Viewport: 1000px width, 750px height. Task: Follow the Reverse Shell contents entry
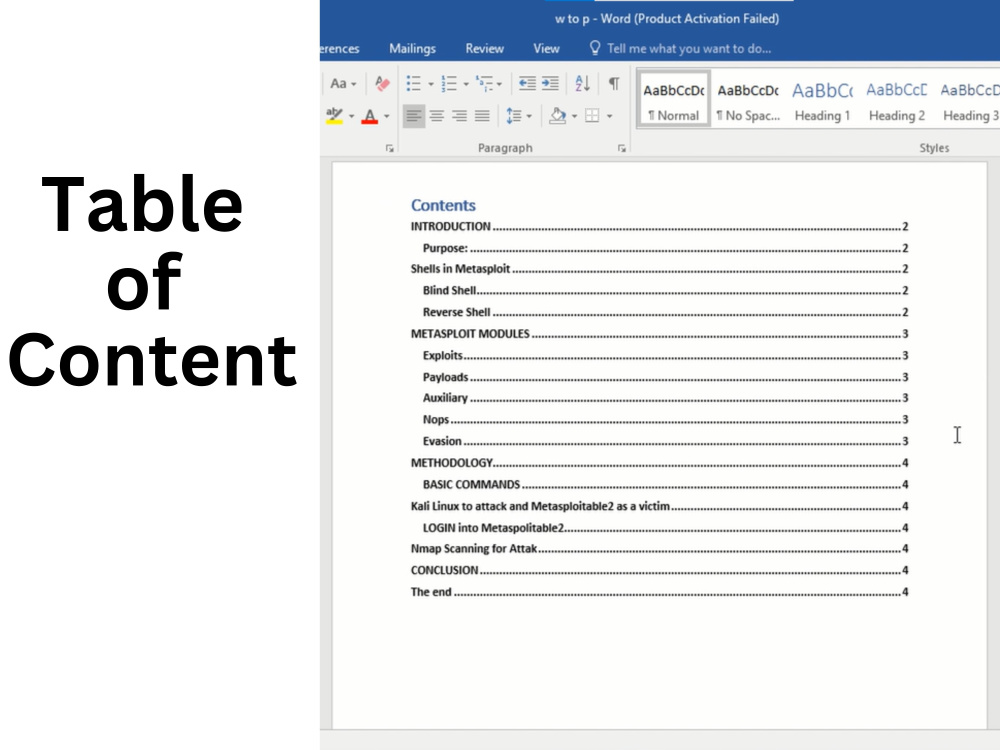(x=665, y=312)
